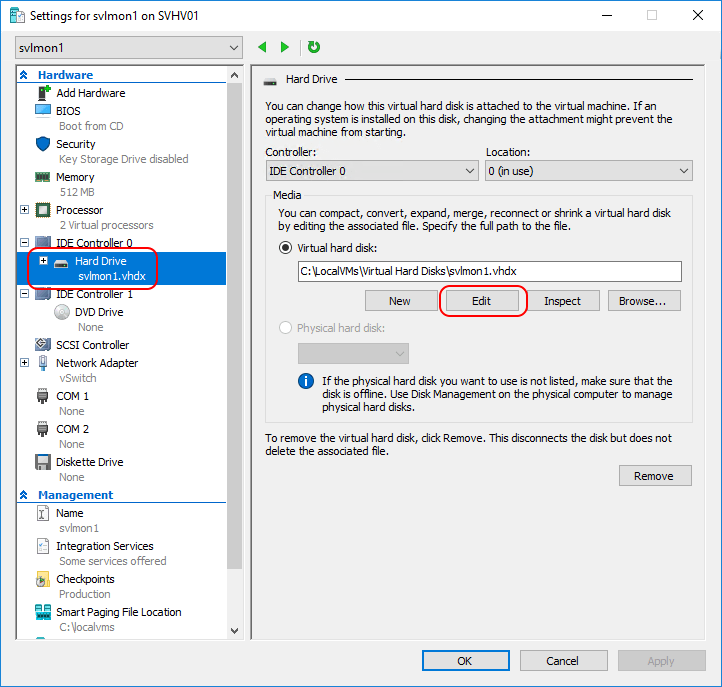Close the Settings window
Image resolution: width=722 pixels, height=687 pixels.
(x=698, y=15)
